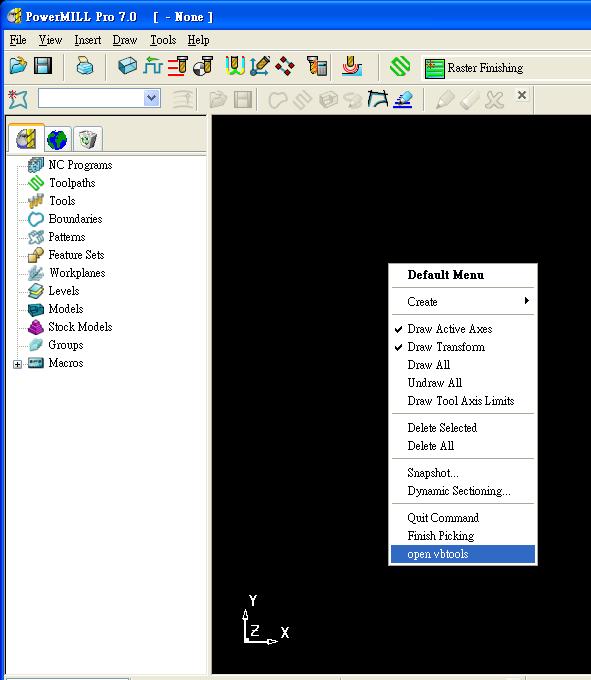Choose Undraw All in context menu

click(x=463, y=383)
